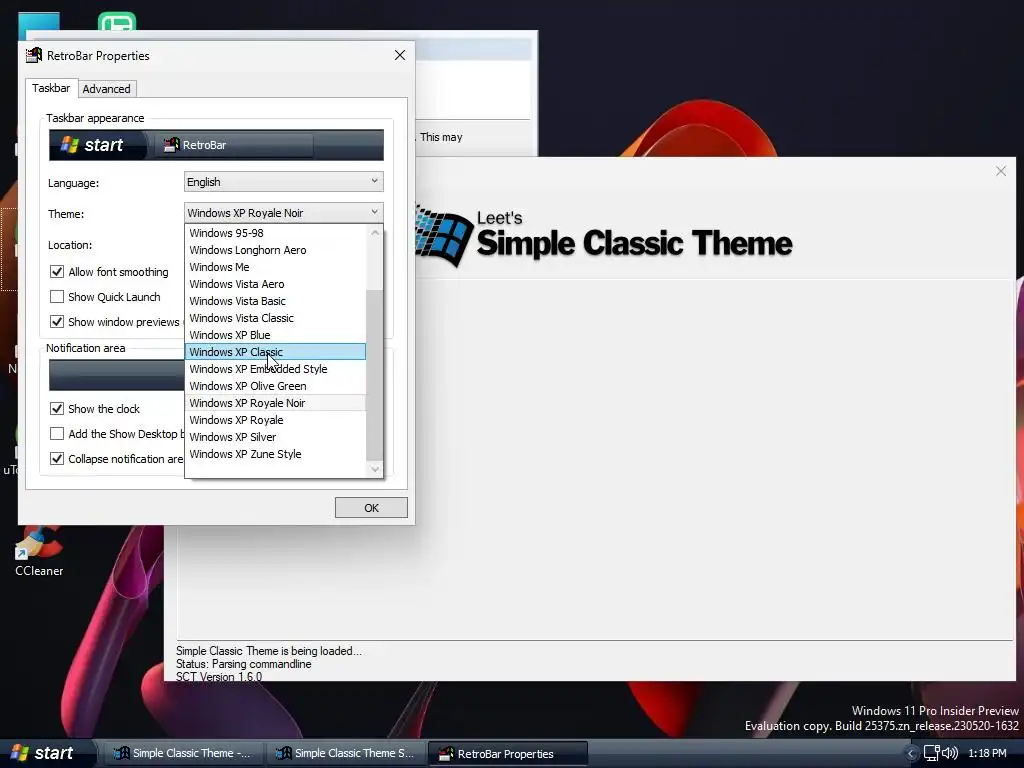Image resolution: width=1024 pixels, height=768 pixels.
Task: Pick Windows XP Royale theme
Action: 275,420
